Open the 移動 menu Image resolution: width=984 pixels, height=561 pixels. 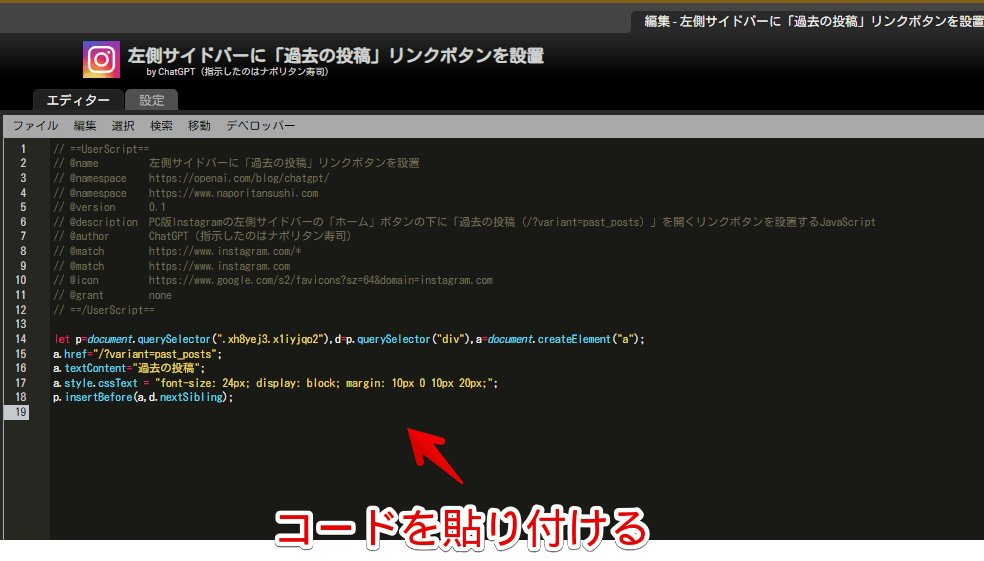[x=199, y=126]
